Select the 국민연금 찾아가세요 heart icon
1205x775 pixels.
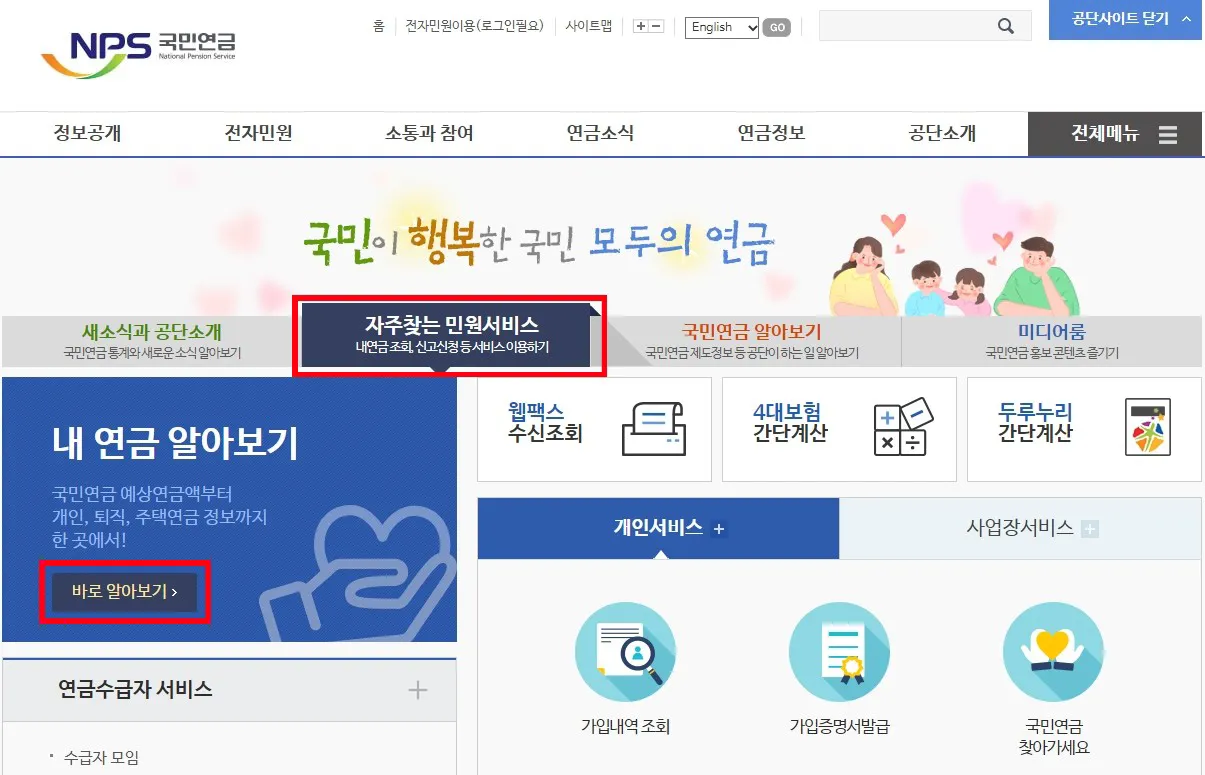point(1053,650)
